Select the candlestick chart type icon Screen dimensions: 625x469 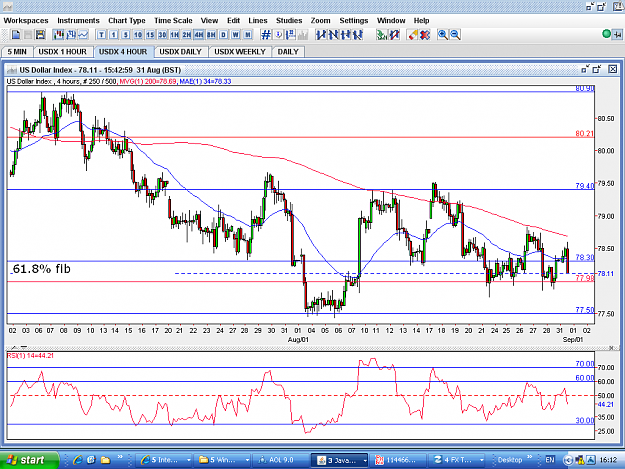point(59,35)
